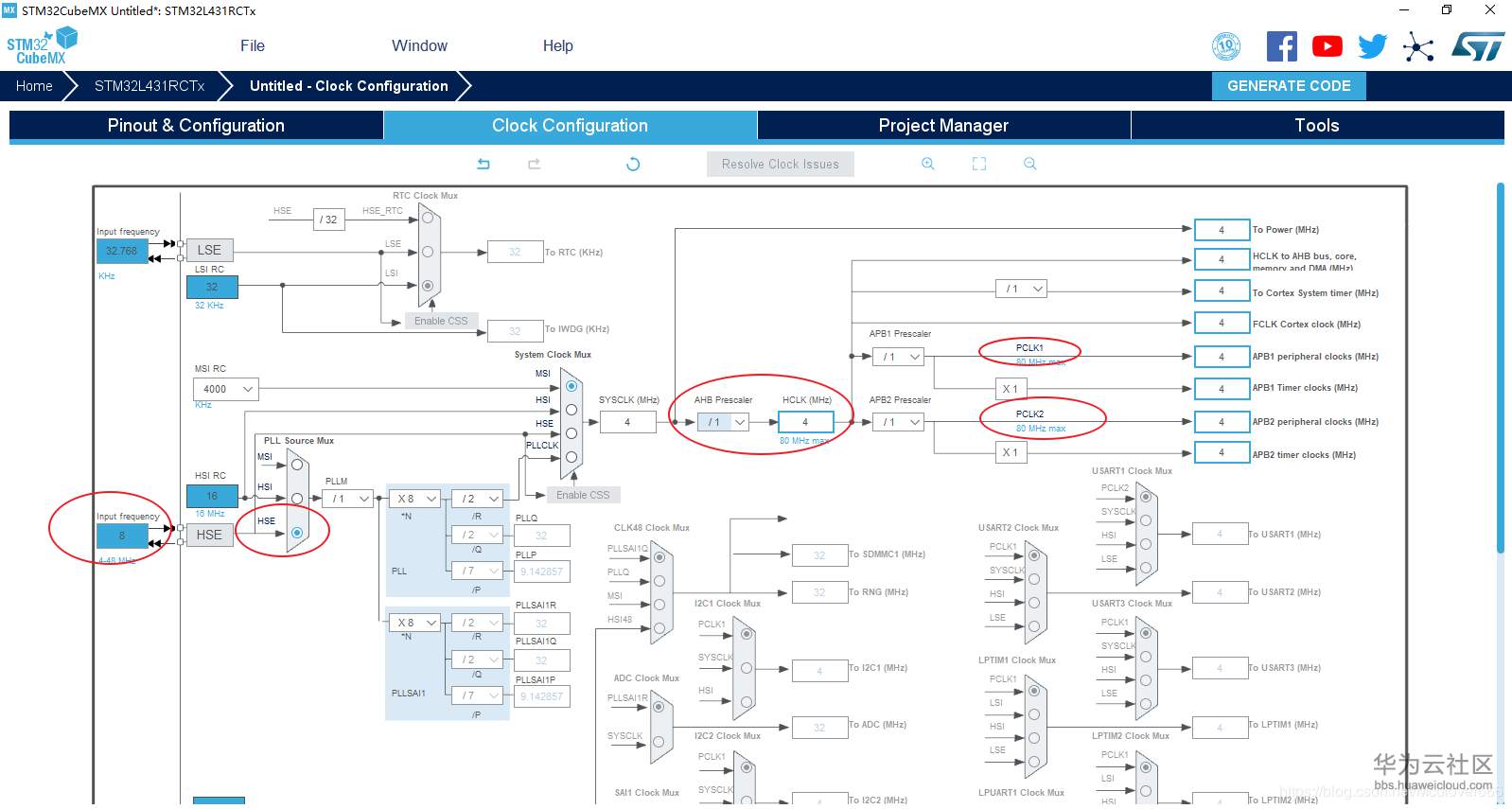Click the ST company logo
Screen dimensions: 1512x809
click(x=1478, y=46)
